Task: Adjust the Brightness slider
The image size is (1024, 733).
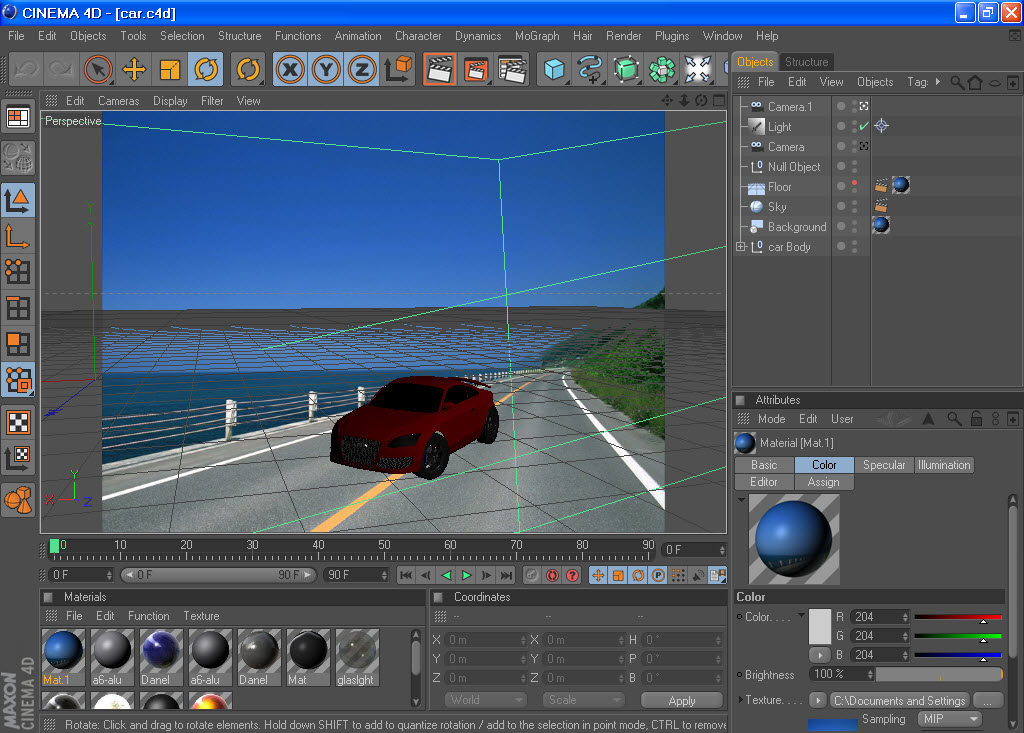Action: (938, 674)
